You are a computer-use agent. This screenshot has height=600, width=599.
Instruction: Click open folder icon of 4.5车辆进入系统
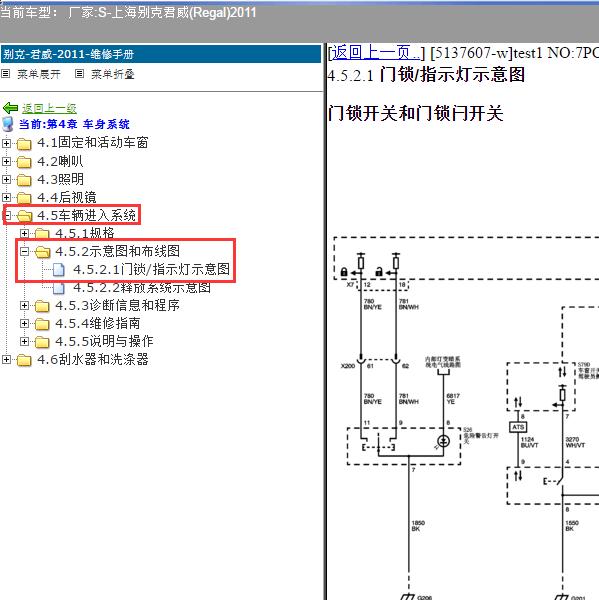coord(24,216)
